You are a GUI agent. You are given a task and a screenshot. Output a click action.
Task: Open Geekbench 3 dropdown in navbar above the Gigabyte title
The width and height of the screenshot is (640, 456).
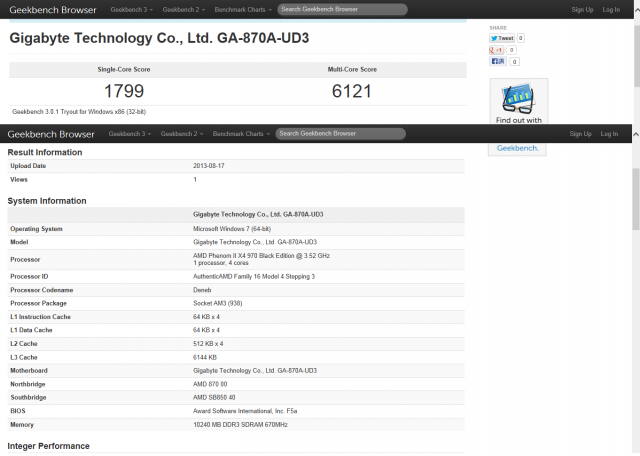pyautogui.click(x=131, y=9)
